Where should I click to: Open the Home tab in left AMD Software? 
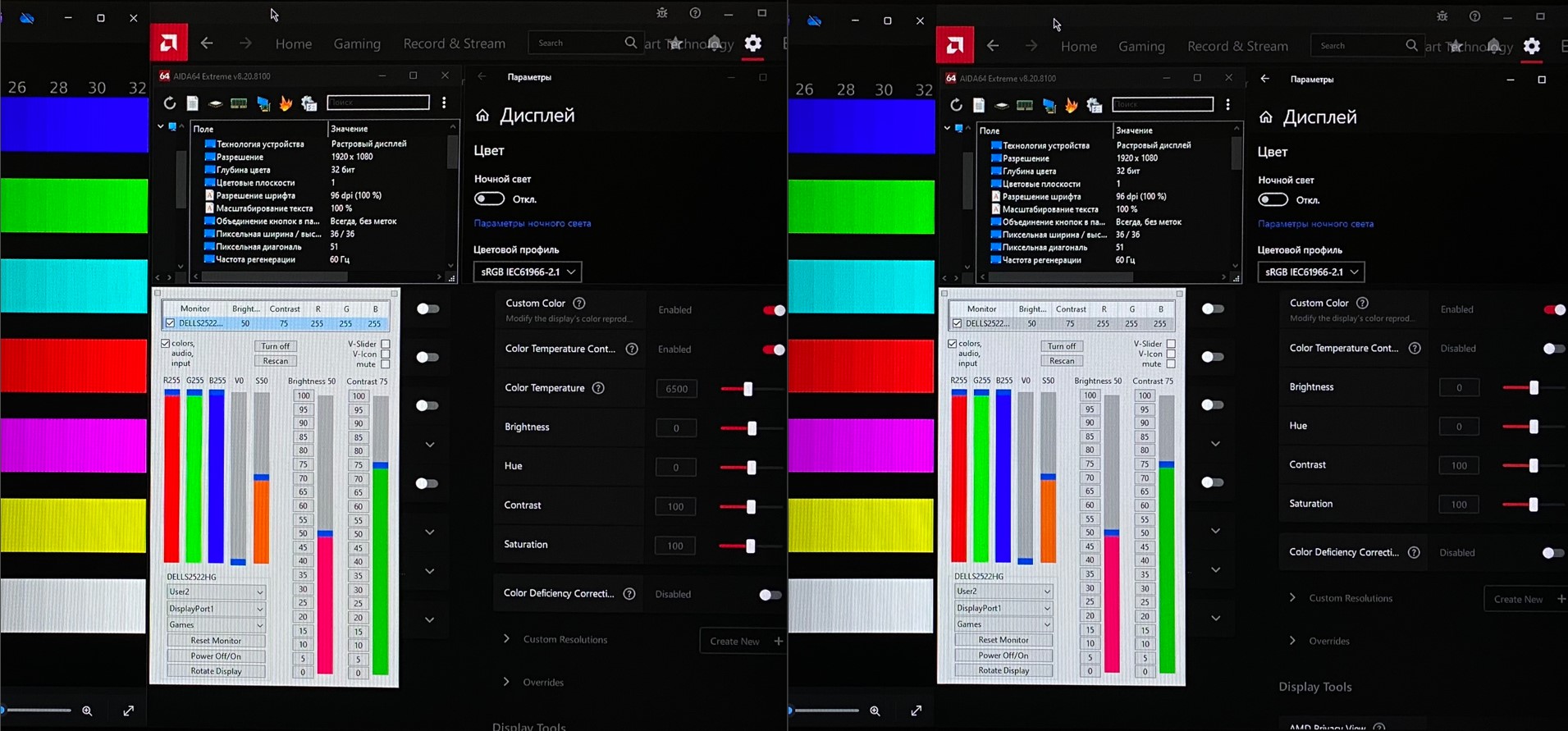[x=294, y=43]
